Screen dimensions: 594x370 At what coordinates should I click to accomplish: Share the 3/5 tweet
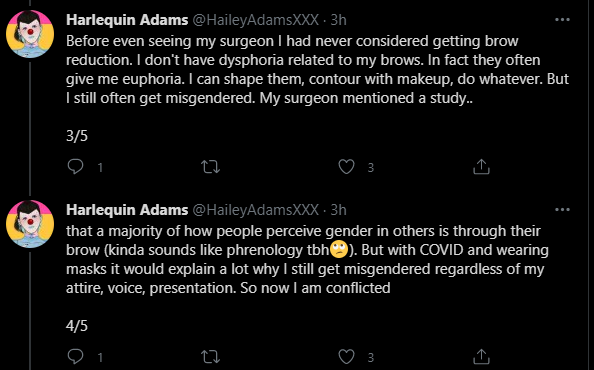(481, 167)
